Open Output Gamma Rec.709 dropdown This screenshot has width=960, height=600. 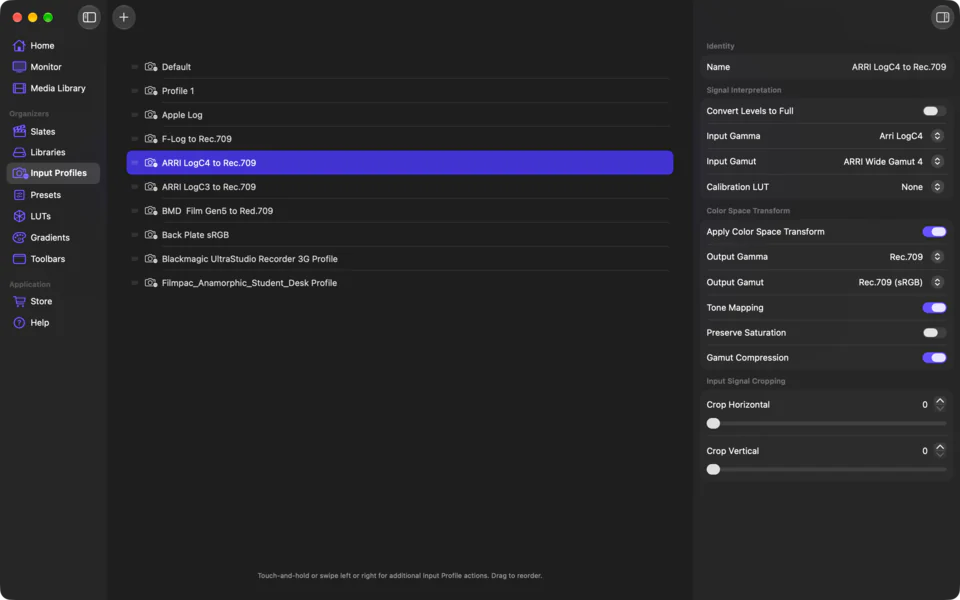coord(937,257)
